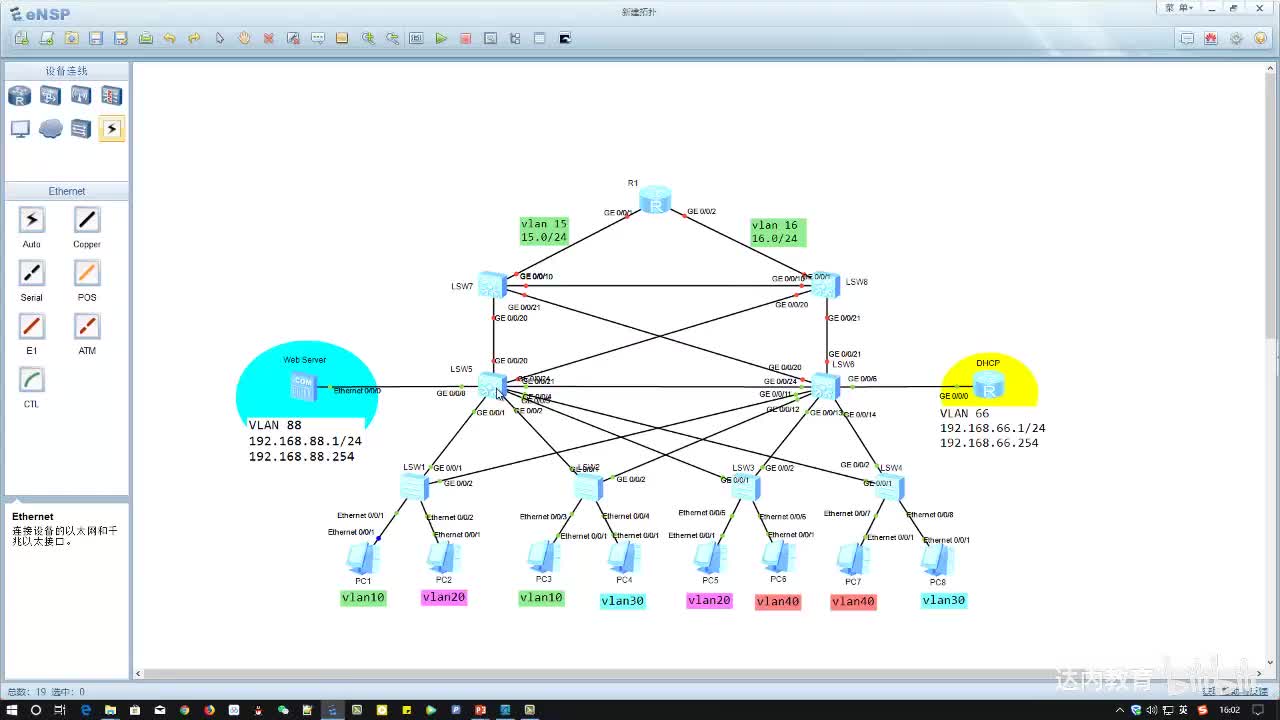The height and width of the screenshot is (720, 1280).
Task: Open the data capture tool
Action: tap(490, 38)
